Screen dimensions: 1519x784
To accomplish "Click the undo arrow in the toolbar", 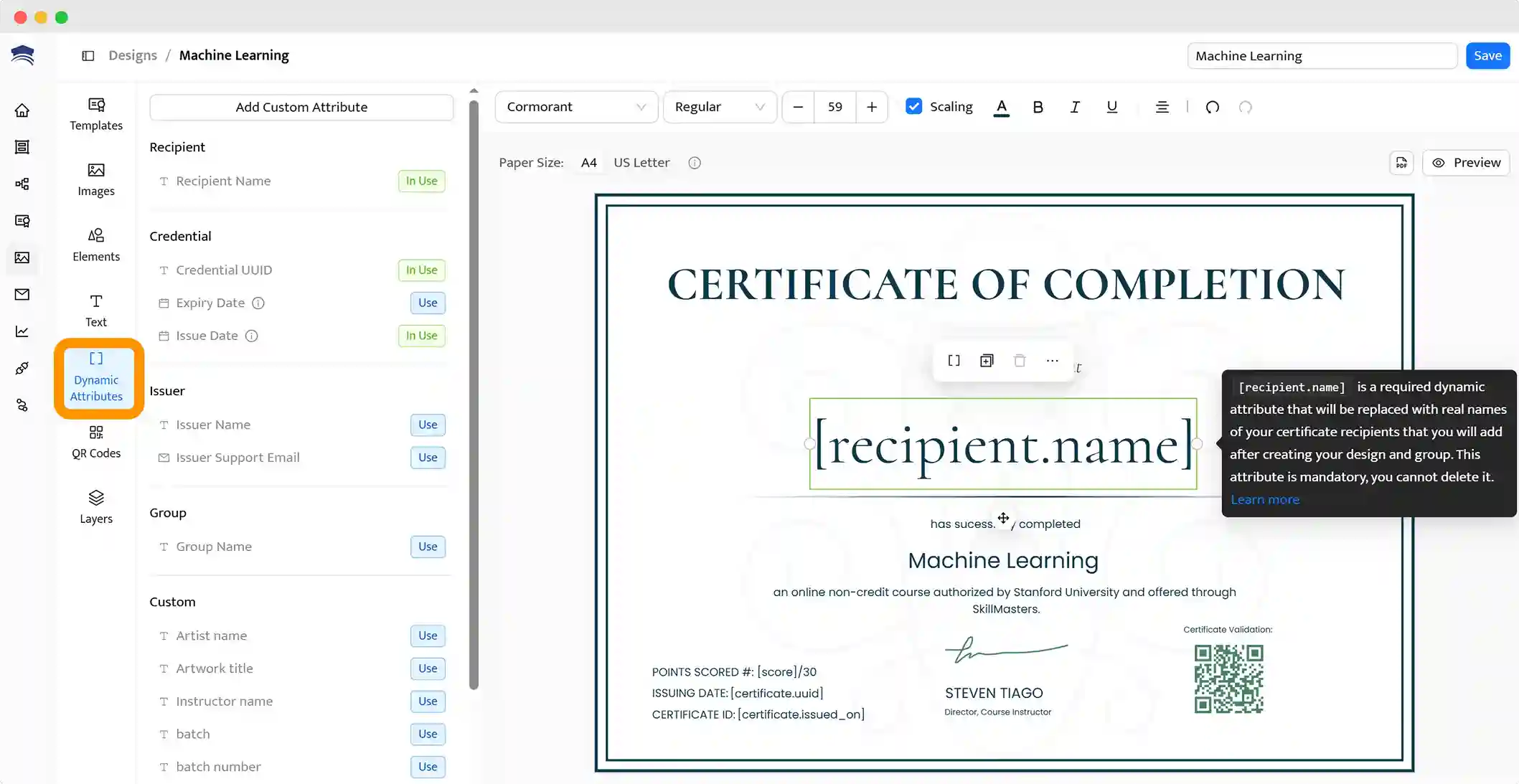I will [x=1212, y=107].
